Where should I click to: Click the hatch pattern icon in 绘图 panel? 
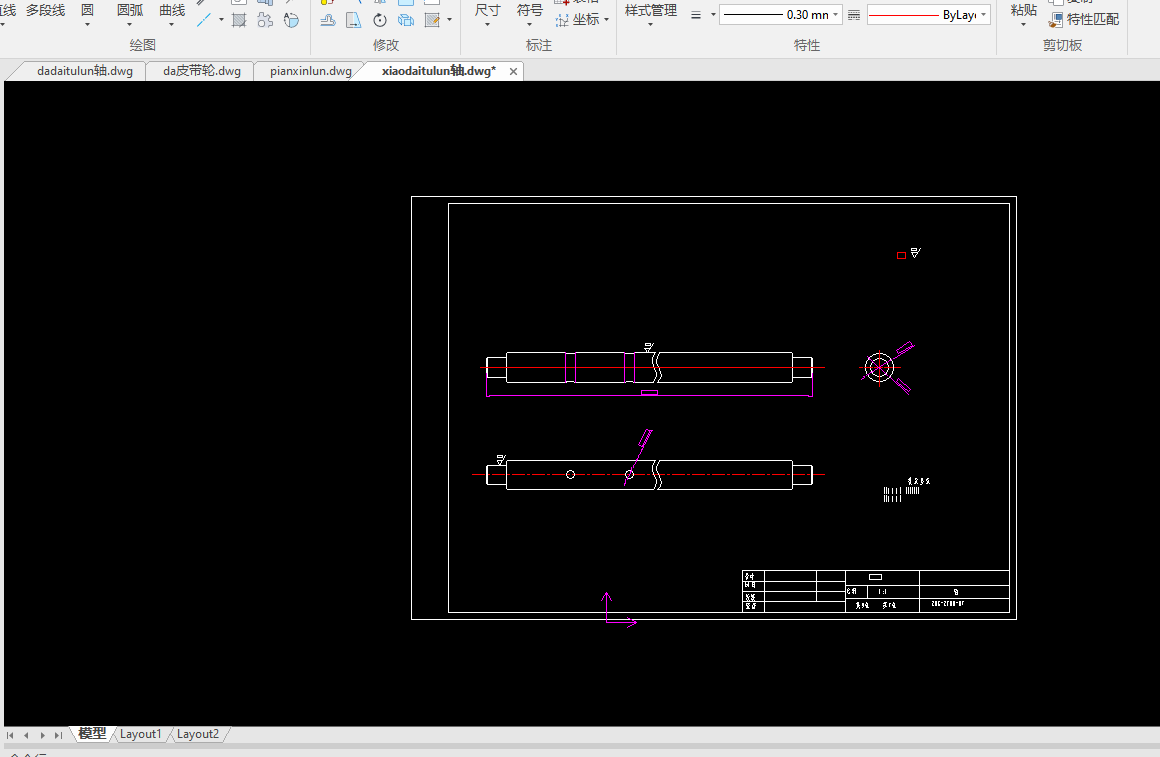pyautogui.click(x=239, y=20)
